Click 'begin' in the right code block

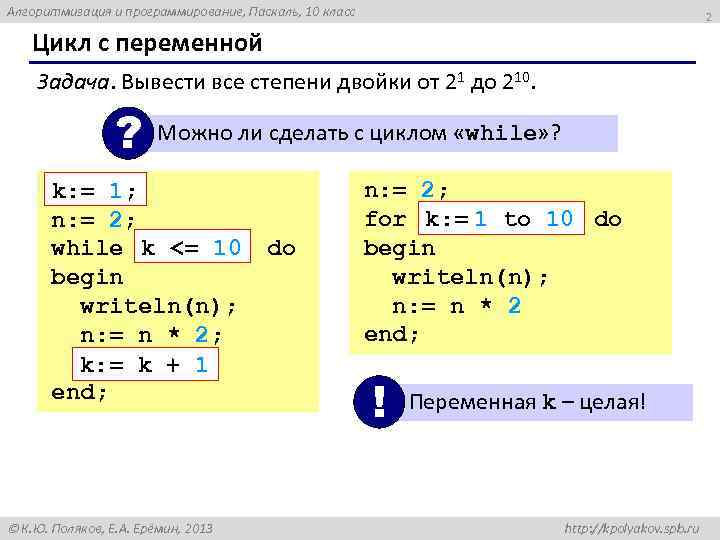pyautogui.click(x=399, y=248)
